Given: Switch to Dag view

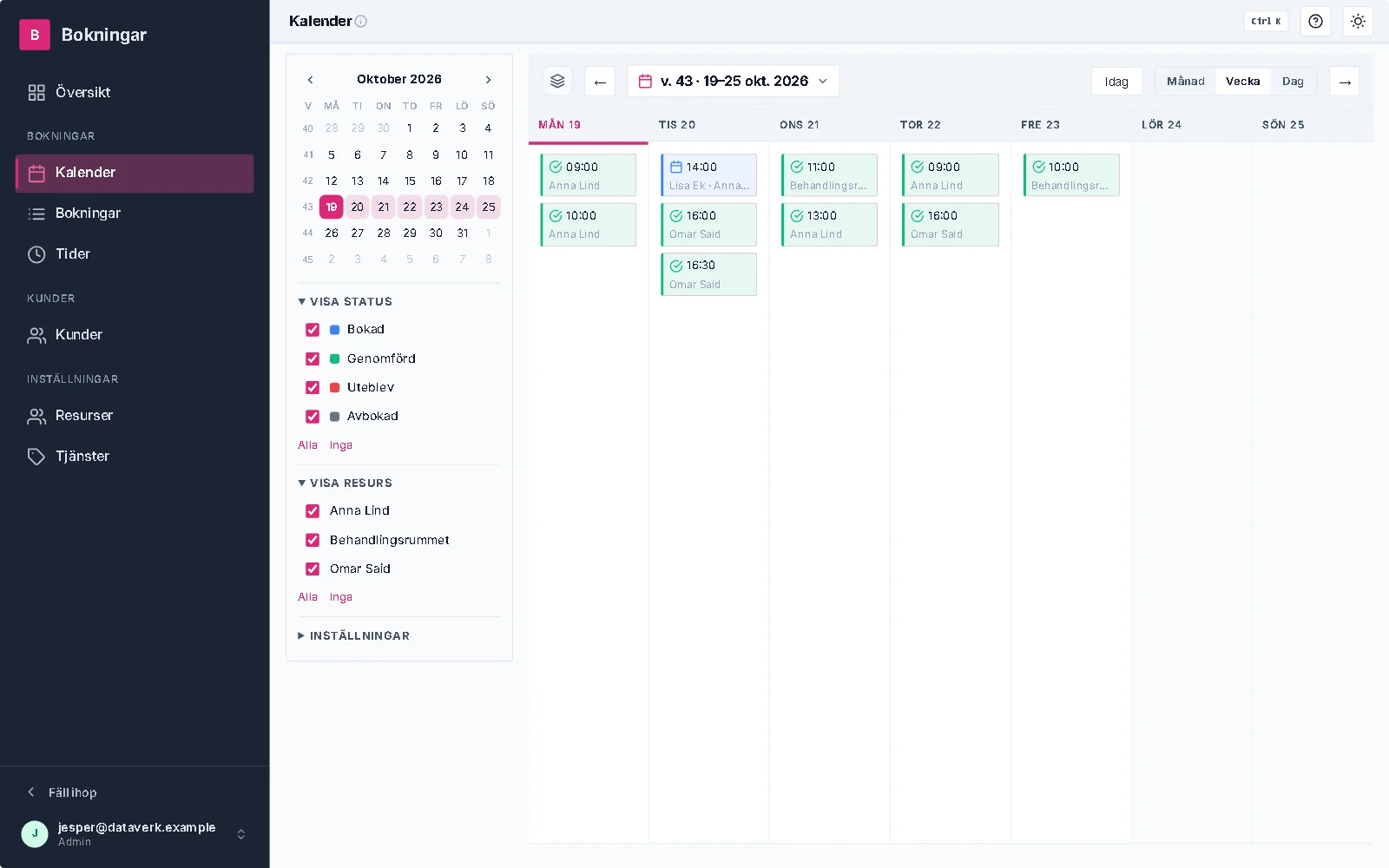Looking at the screenshot, I should pyautogui.click(x=1293, y=82).
